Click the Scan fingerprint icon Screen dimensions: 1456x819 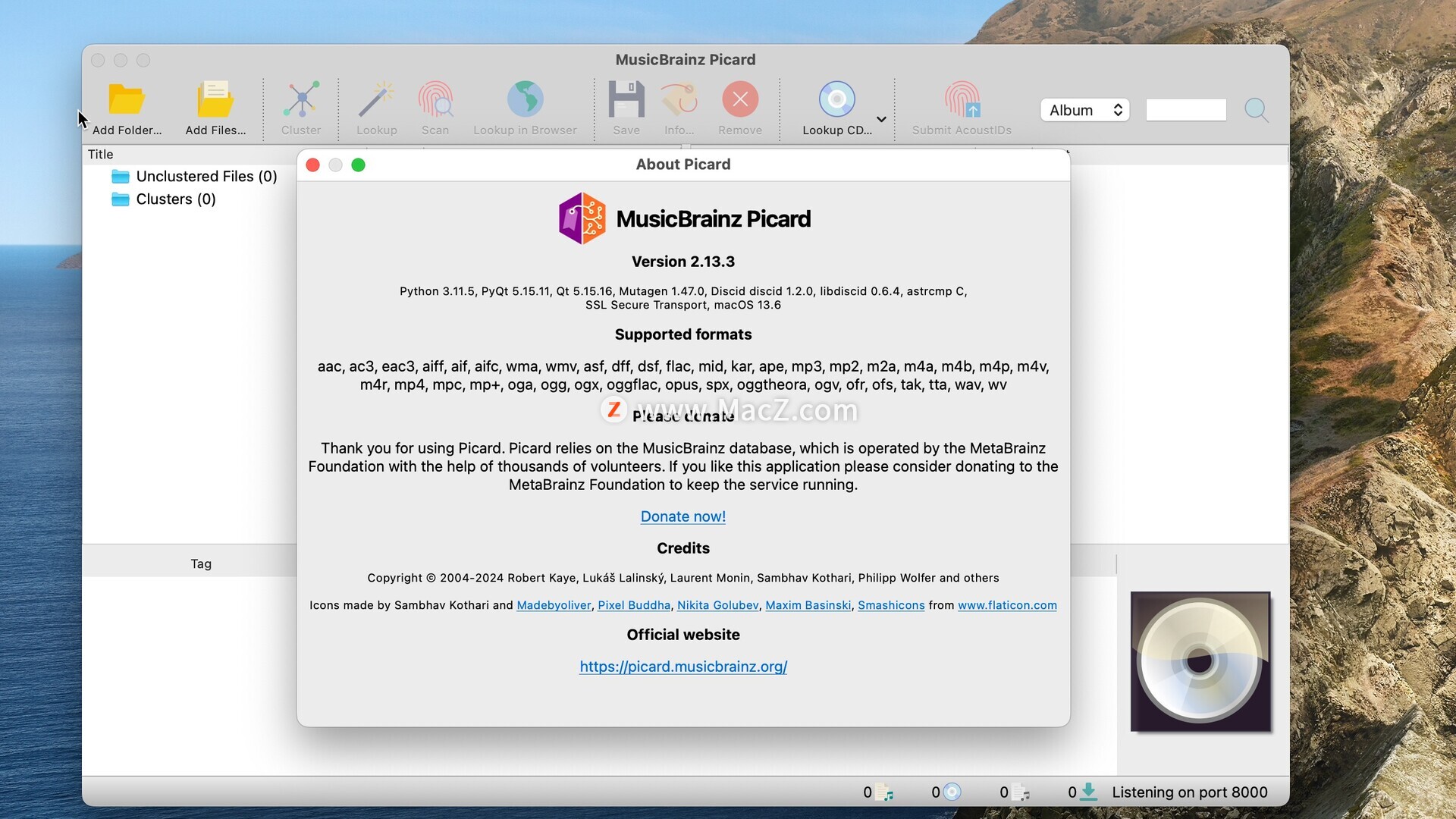point(435,99)
